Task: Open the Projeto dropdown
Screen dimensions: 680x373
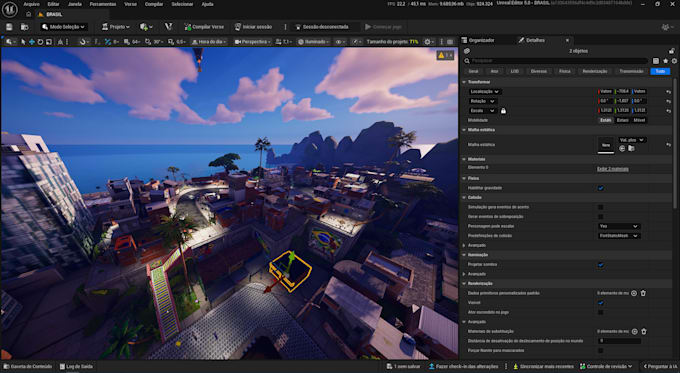Action: point(116,27)
